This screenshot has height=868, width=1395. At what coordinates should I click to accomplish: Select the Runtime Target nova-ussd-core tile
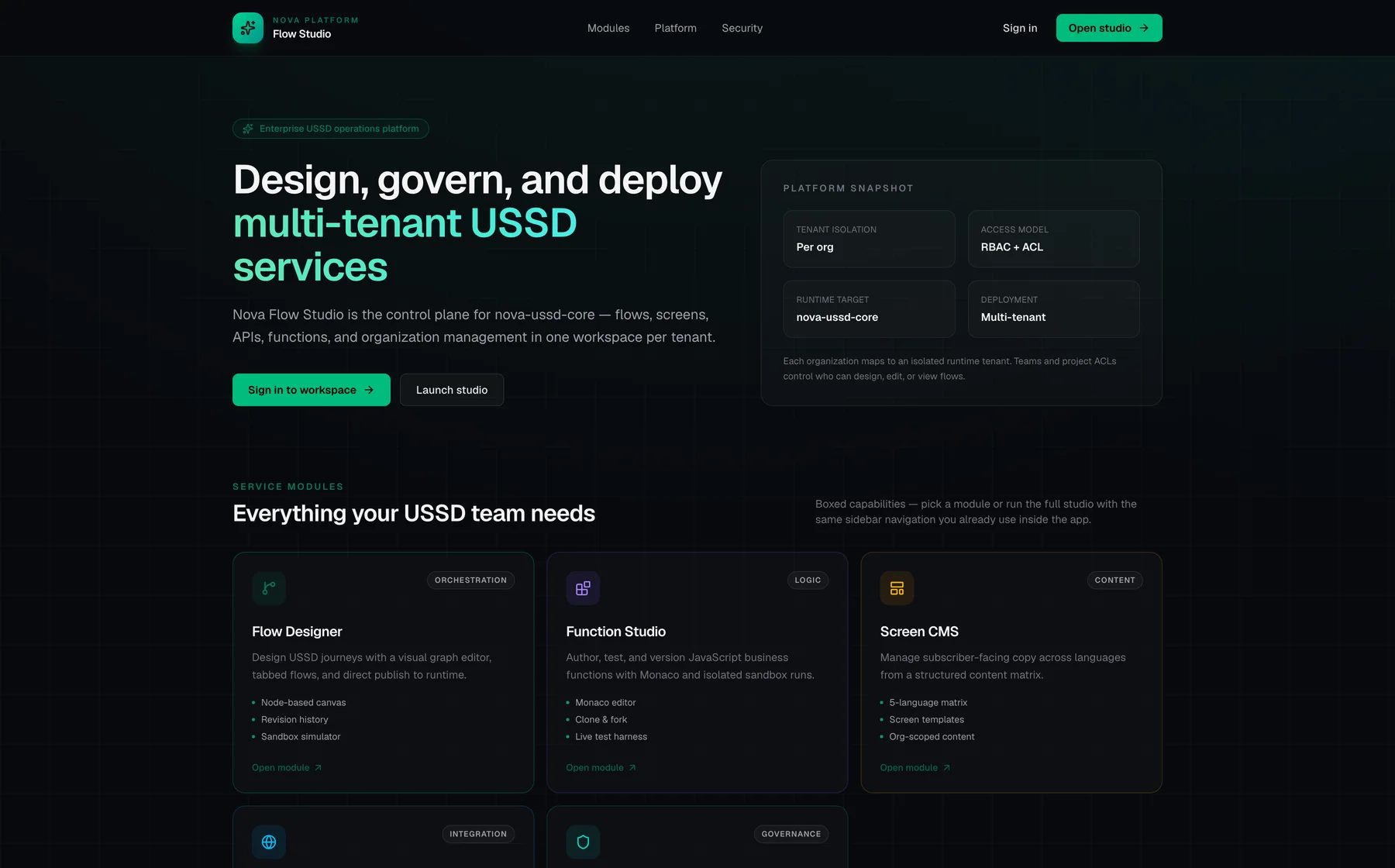click(869, 309)
